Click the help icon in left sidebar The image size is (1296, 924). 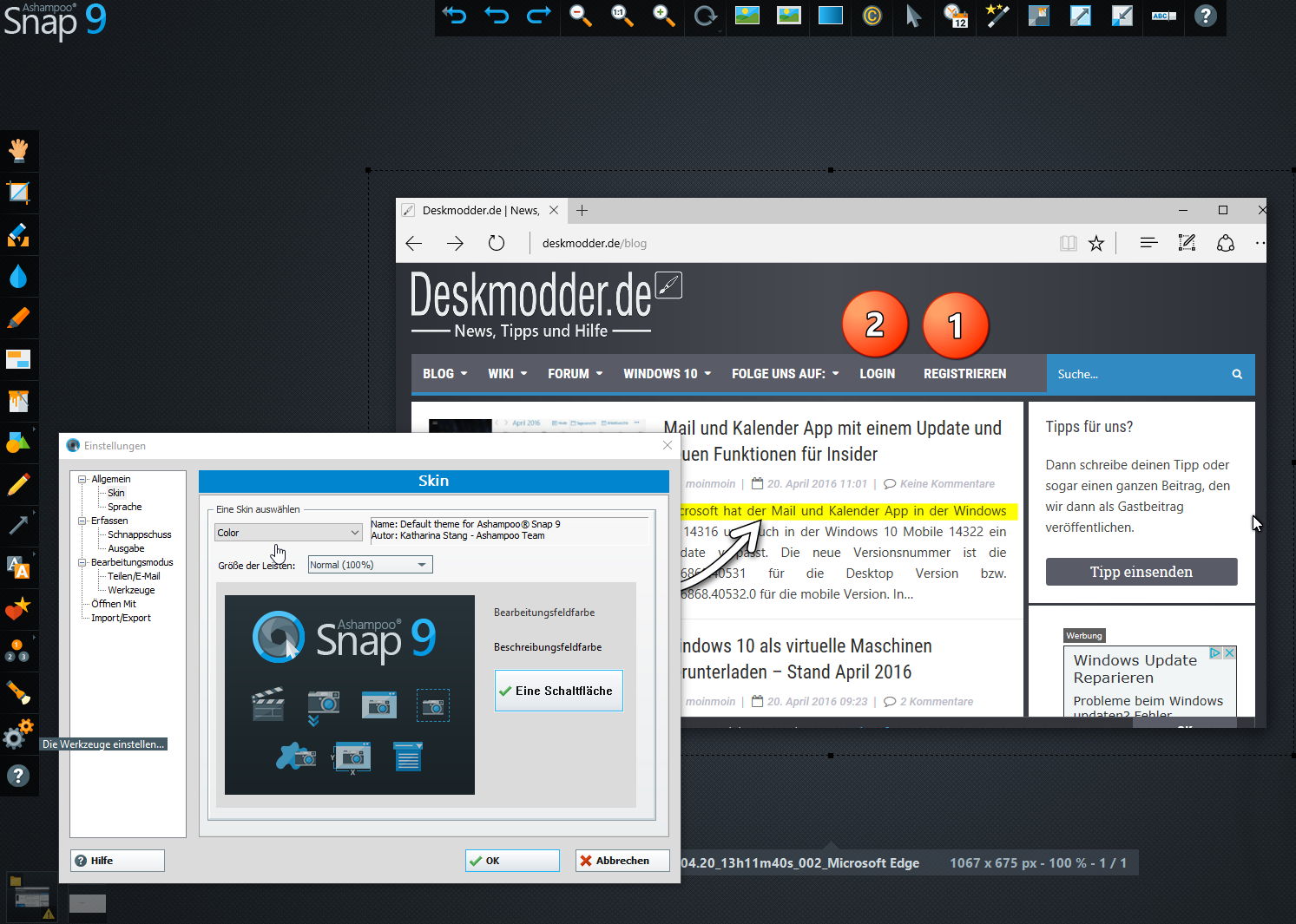18,776
